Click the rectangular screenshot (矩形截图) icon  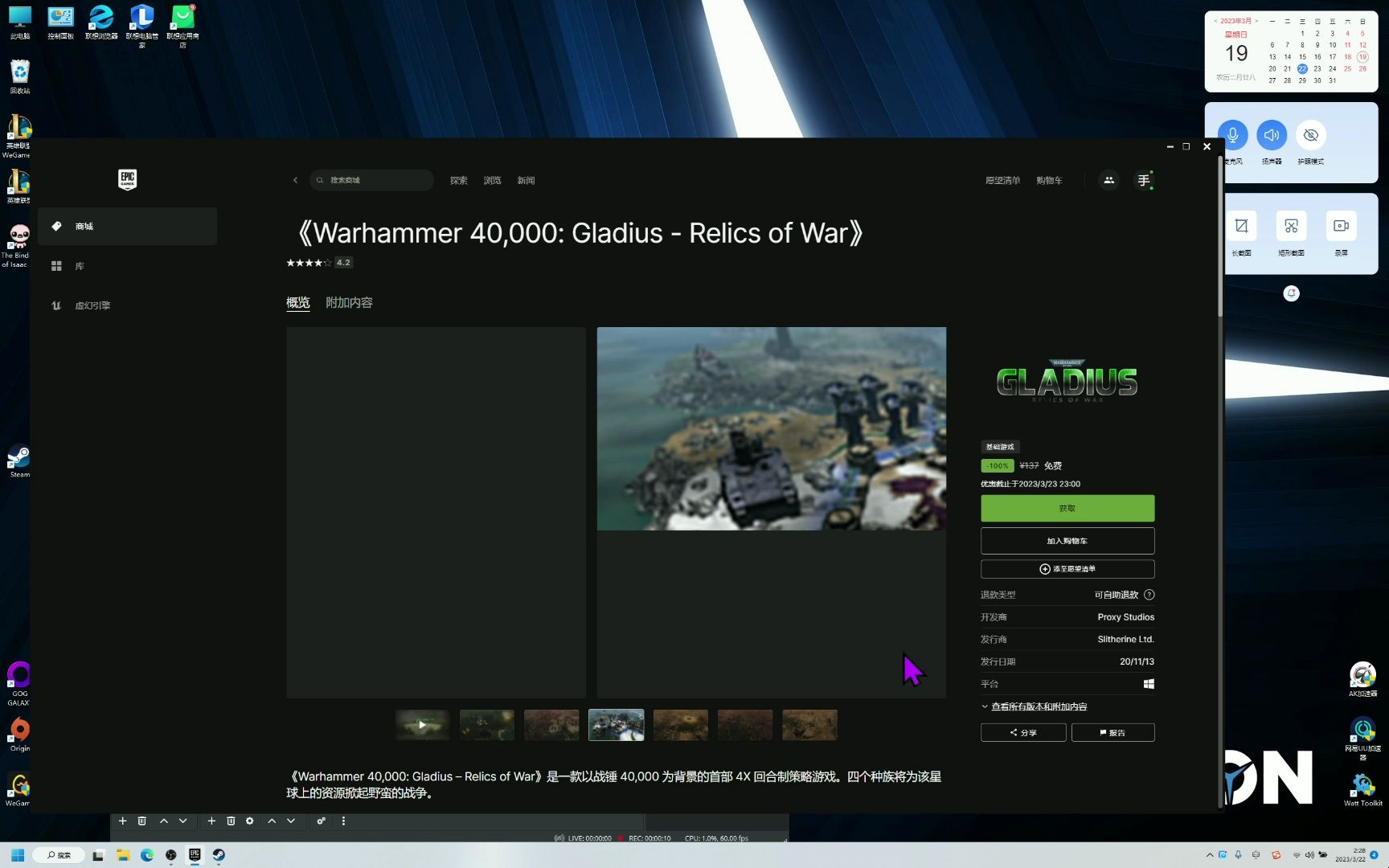click(1291, 226)
